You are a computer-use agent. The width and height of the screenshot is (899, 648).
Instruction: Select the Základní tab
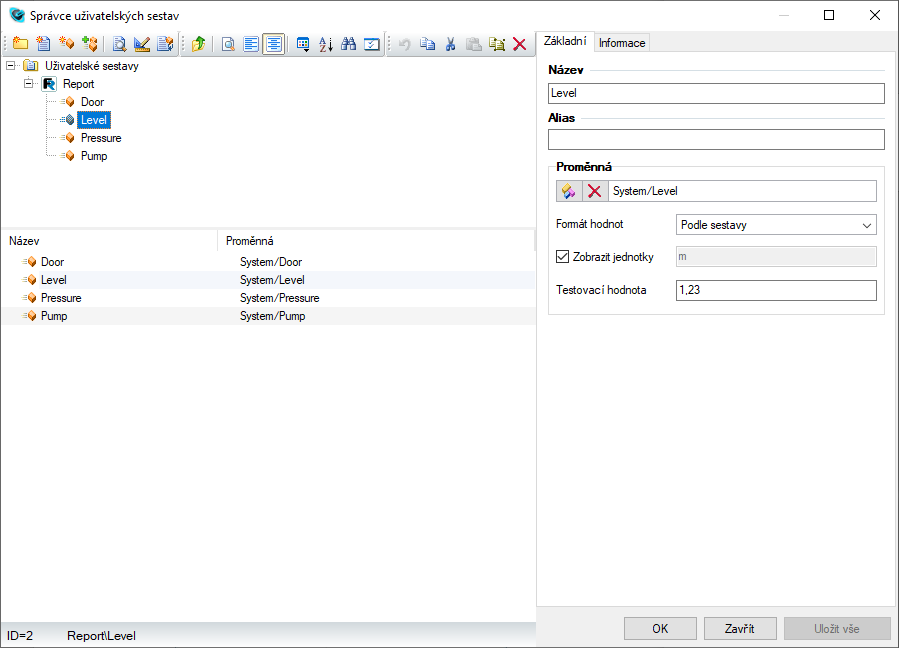(564, 42)
